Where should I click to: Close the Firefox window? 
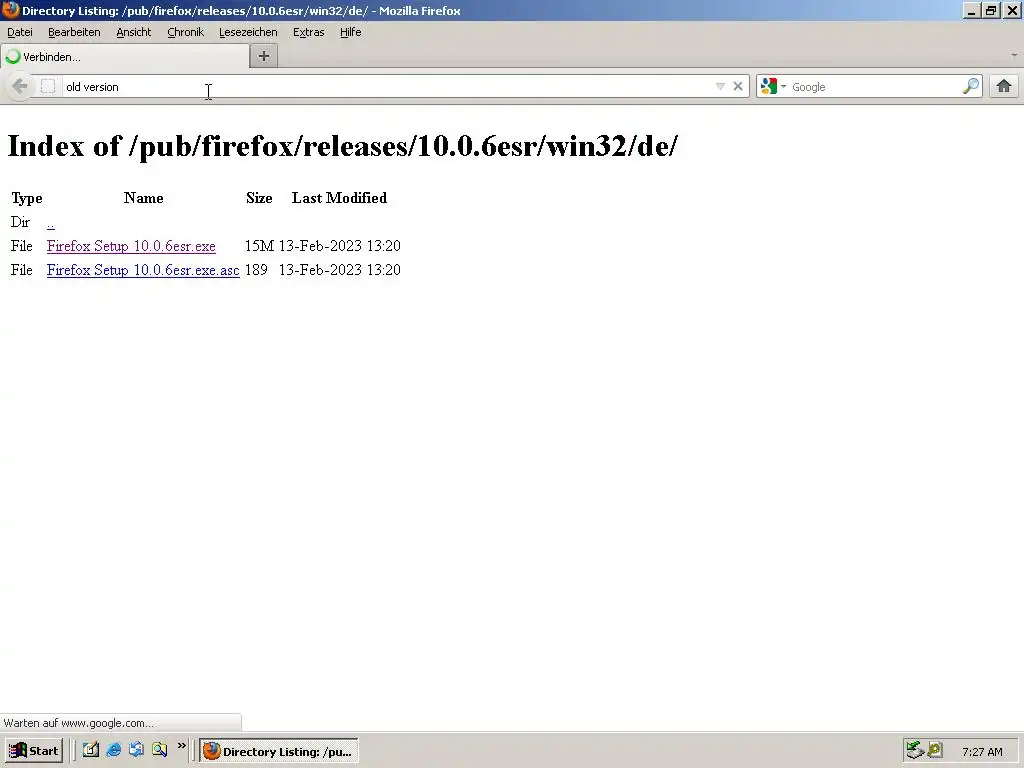click(1012, 10)
